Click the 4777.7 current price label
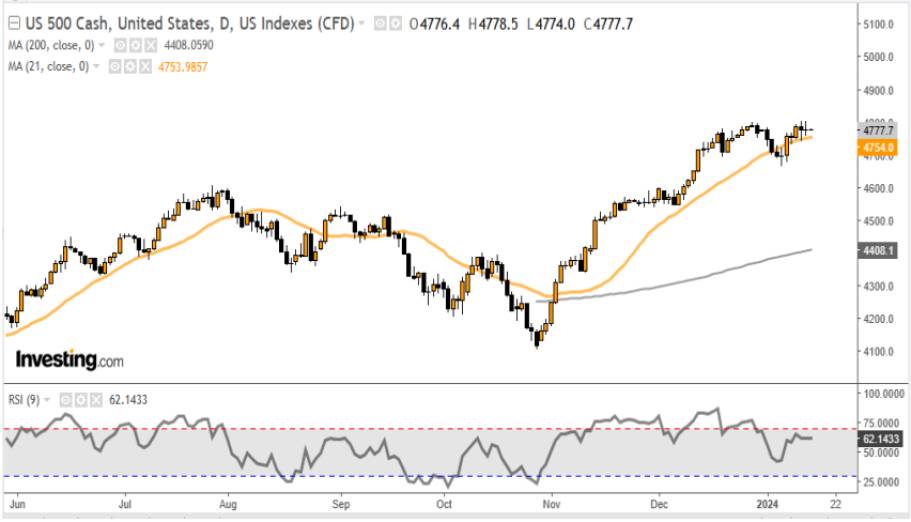The width and height of the screenshot is (911, 522). (879, 130)
